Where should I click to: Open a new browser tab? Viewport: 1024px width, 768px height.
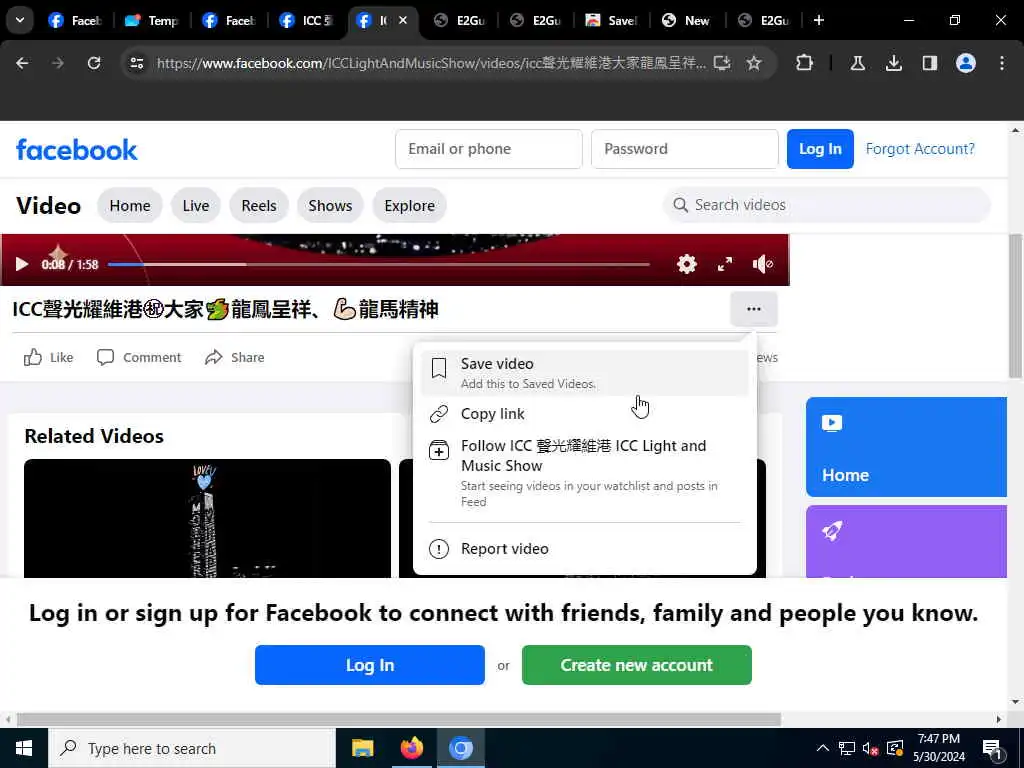819,20
